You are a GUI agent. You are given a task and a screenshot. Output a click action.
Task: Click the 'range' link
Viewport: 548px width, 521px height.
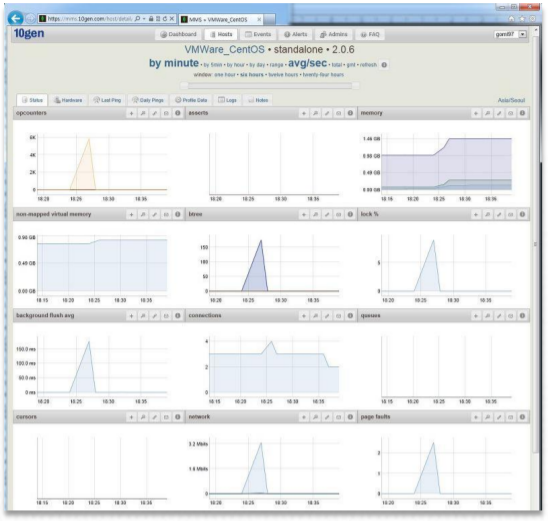[x=276, y=65]
